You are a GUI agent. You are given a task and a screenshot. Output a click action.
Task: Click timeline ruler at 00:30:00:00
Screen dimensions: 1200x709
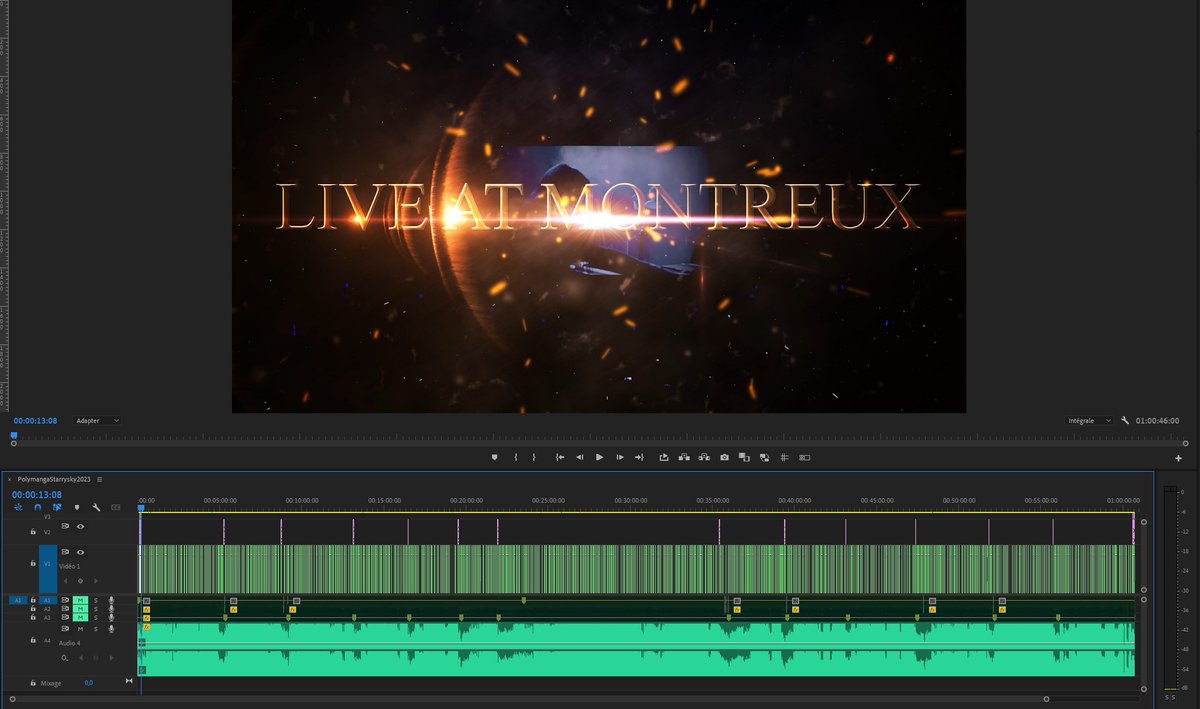[632, 500]
